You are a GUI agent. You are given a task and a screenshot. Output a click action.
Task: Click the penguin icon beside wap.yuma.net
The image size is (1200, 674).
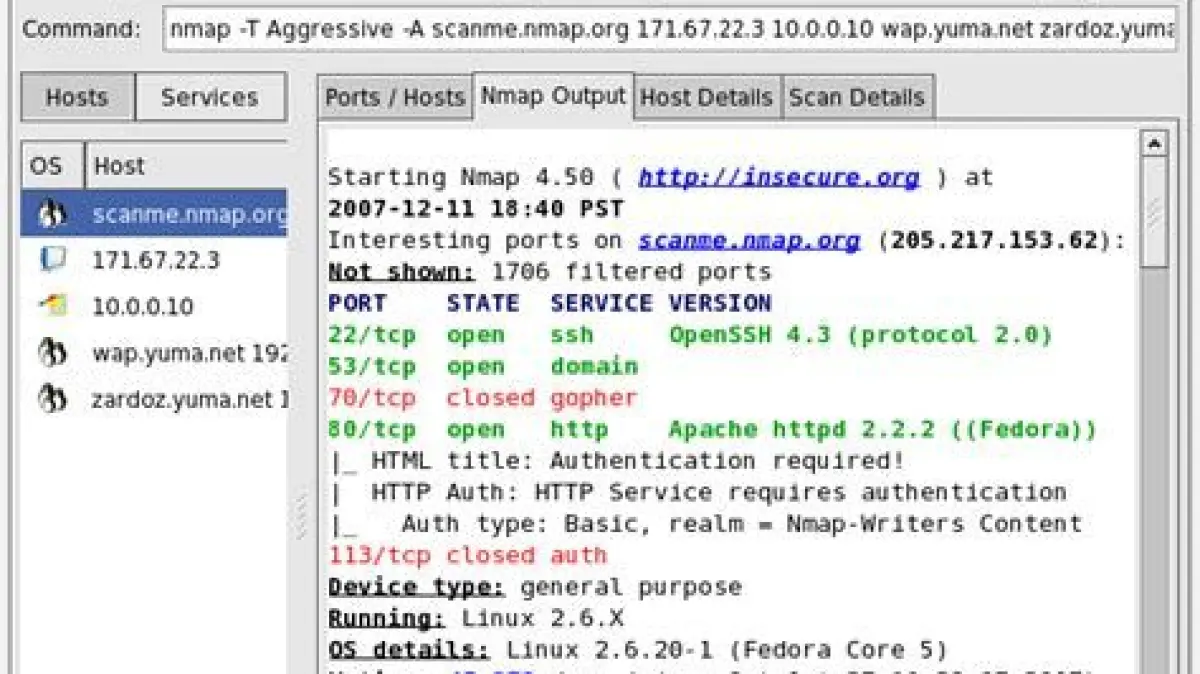tap(52, 353)
